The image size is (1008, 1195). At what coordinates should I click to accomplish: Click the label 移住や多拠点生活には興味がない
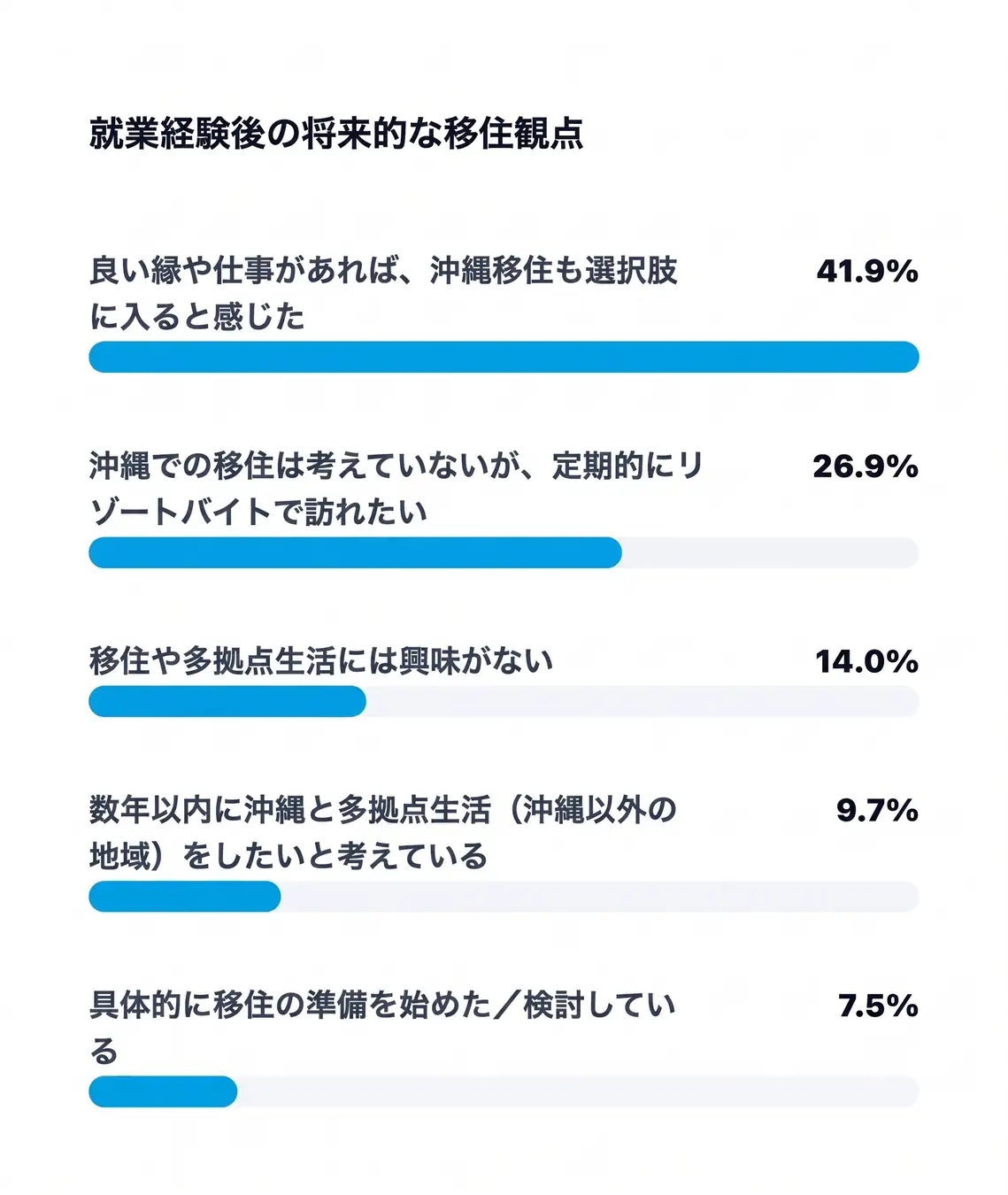[x=321, y=661]
